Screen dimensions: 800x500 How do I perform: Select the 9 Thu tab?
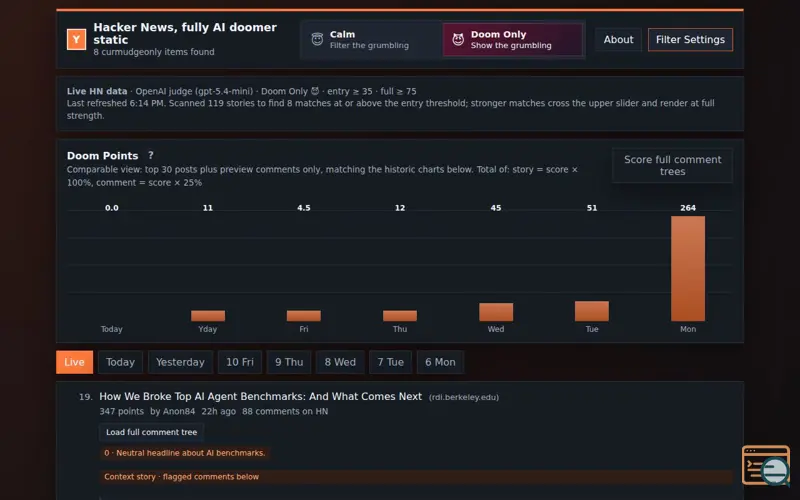click(x=289, y=362)
